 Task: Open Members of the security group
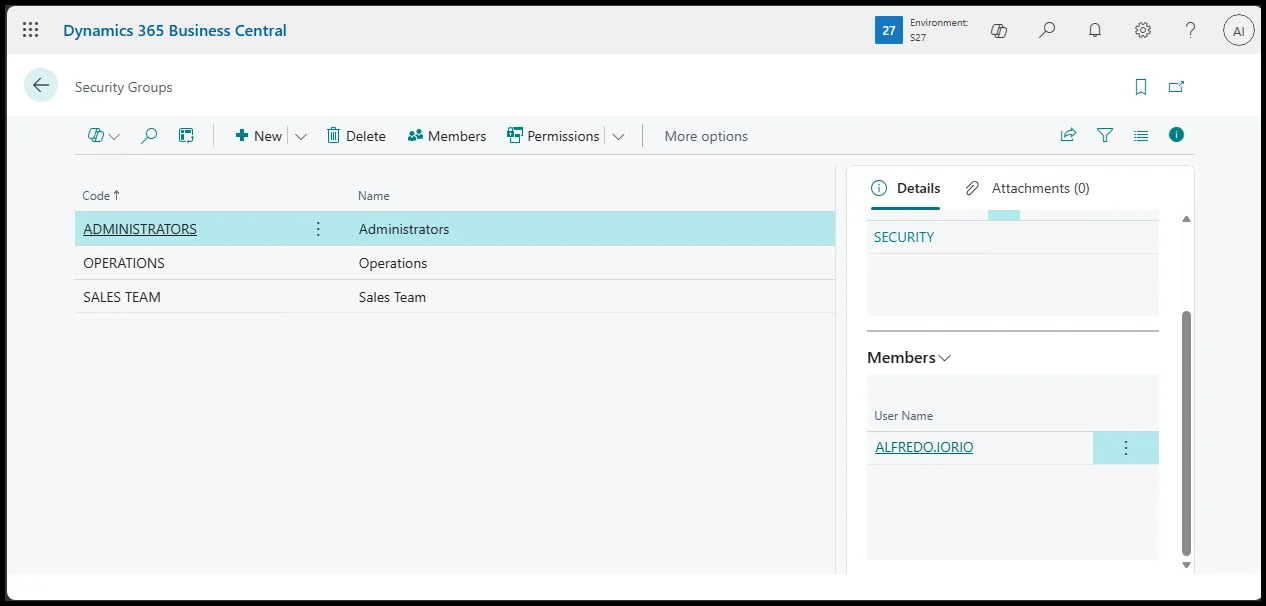[x=447, y=136]
